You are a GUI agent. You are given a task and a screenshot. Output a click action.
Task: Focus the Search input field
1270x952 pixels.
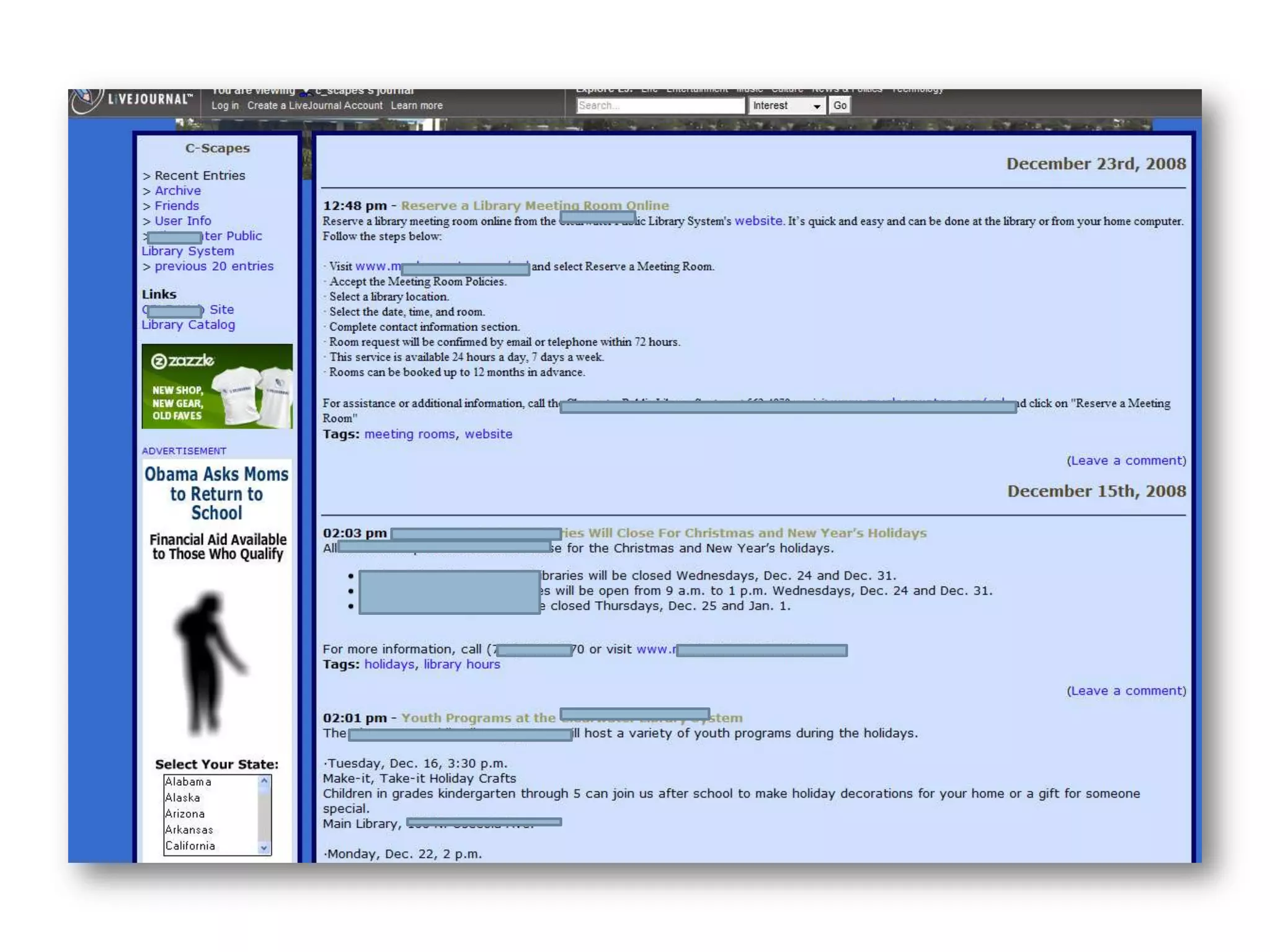click(660, 106)
